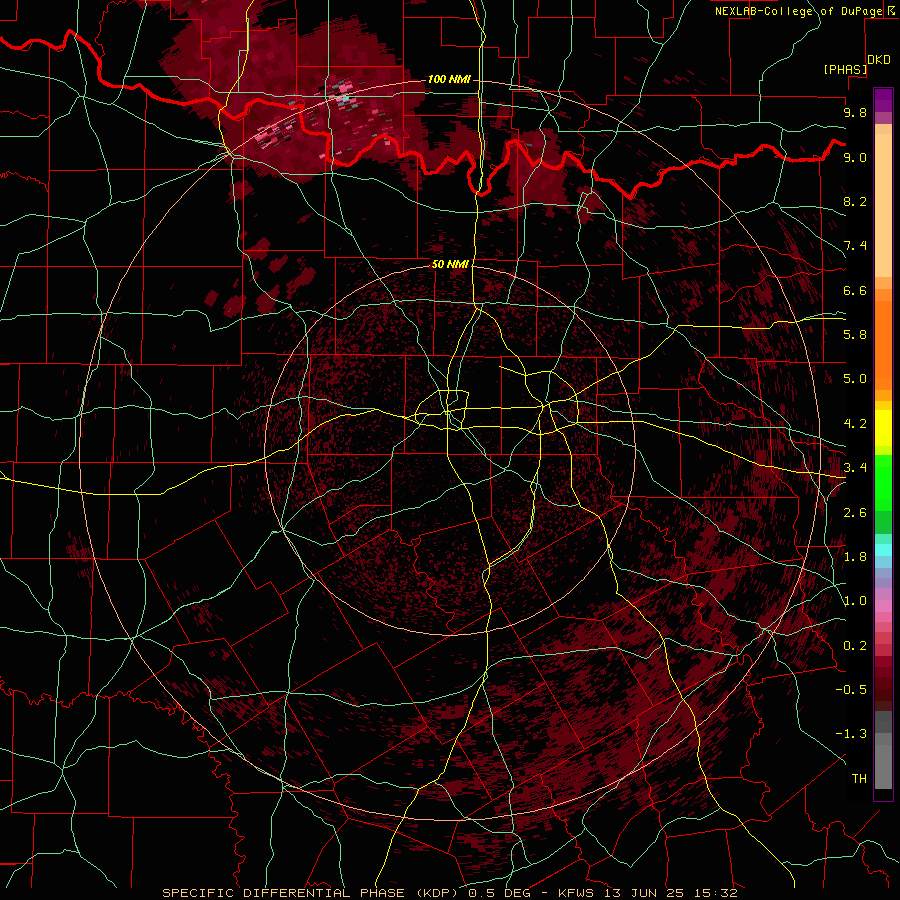Image resolution: width=900 pixels, height=900 pixels.
Task: Click the 1.8 scale value
Action: point(855,557)
